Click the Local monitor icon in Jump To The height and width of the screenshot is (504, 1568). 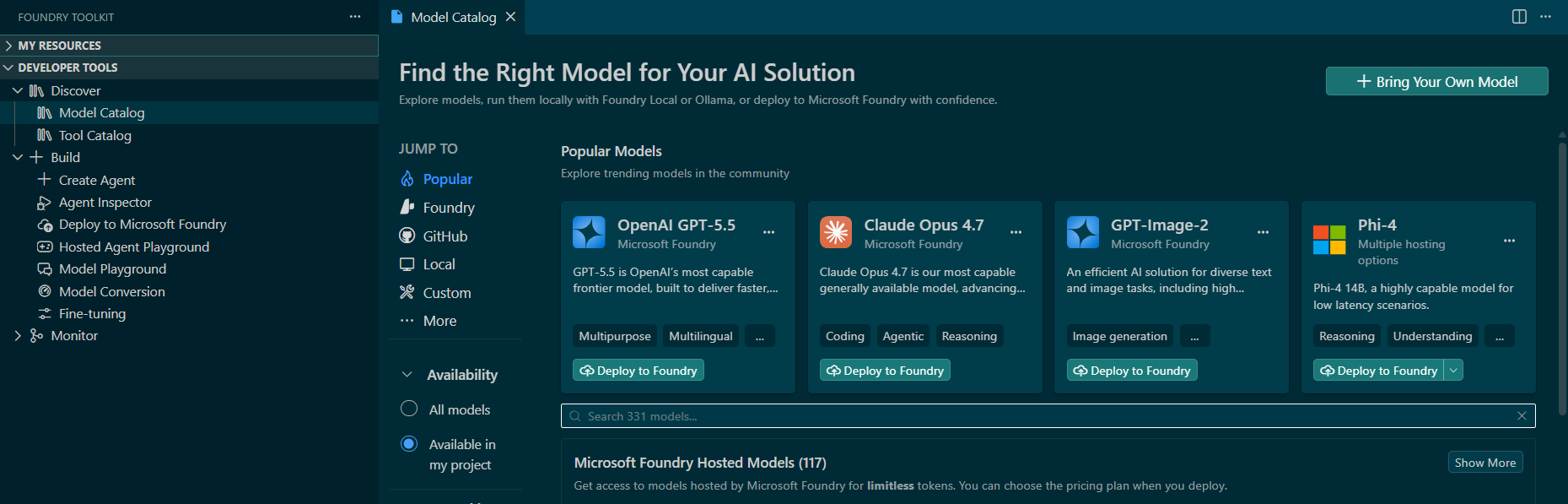[x=407, y=264]
